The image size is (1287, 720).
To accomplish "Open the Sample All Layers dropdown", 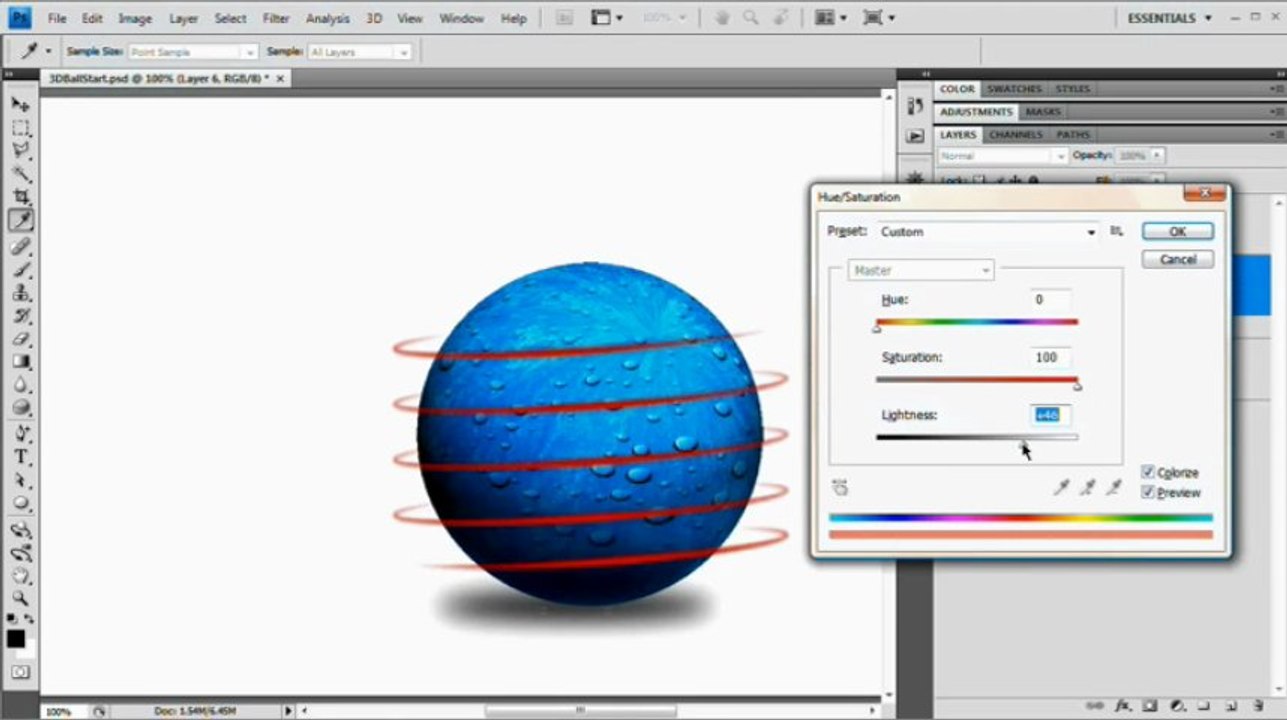I will click(x=359, y=51).
